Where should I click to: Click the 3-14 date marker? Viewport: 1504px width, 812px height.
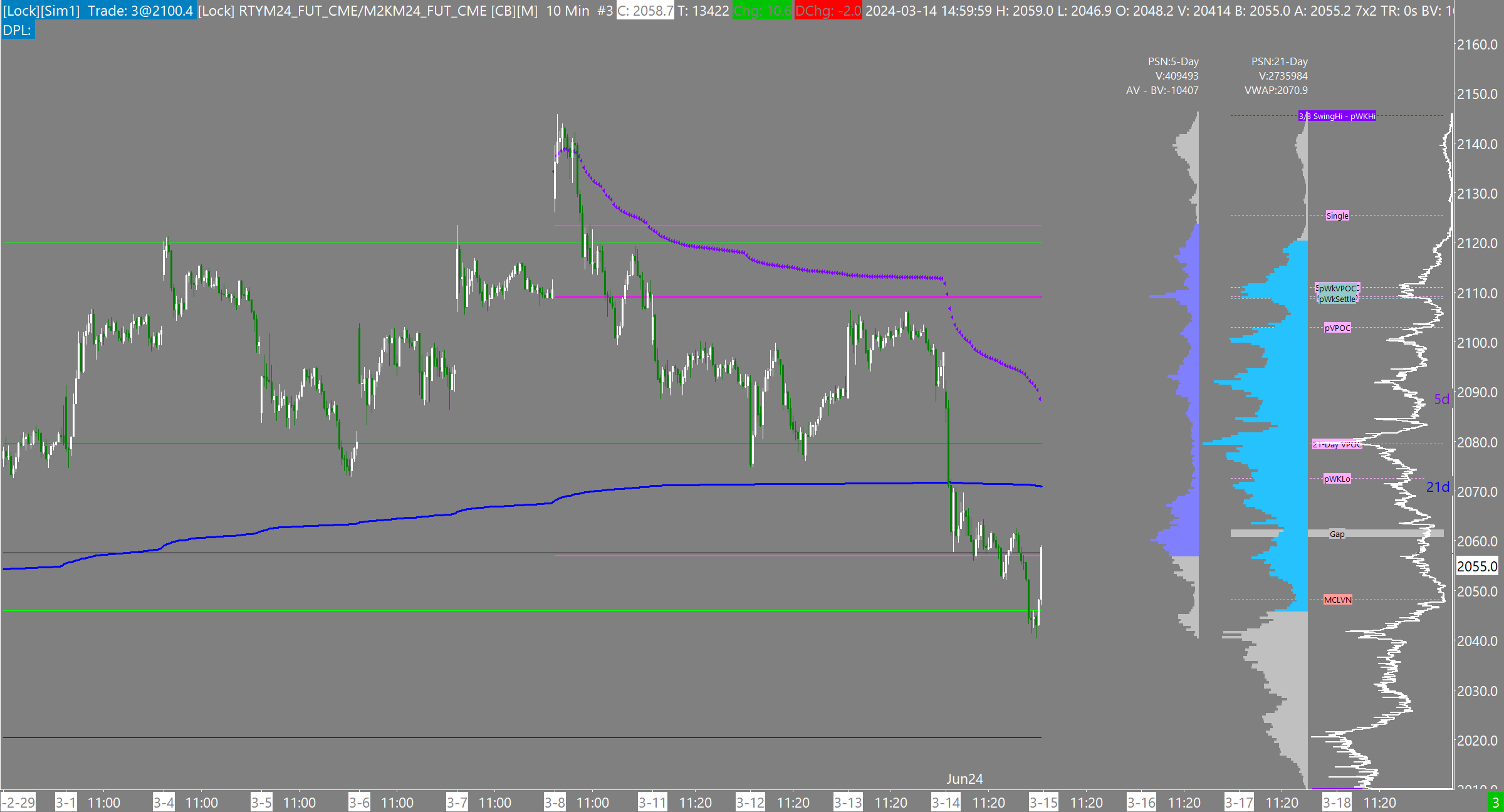coord(946,803)
